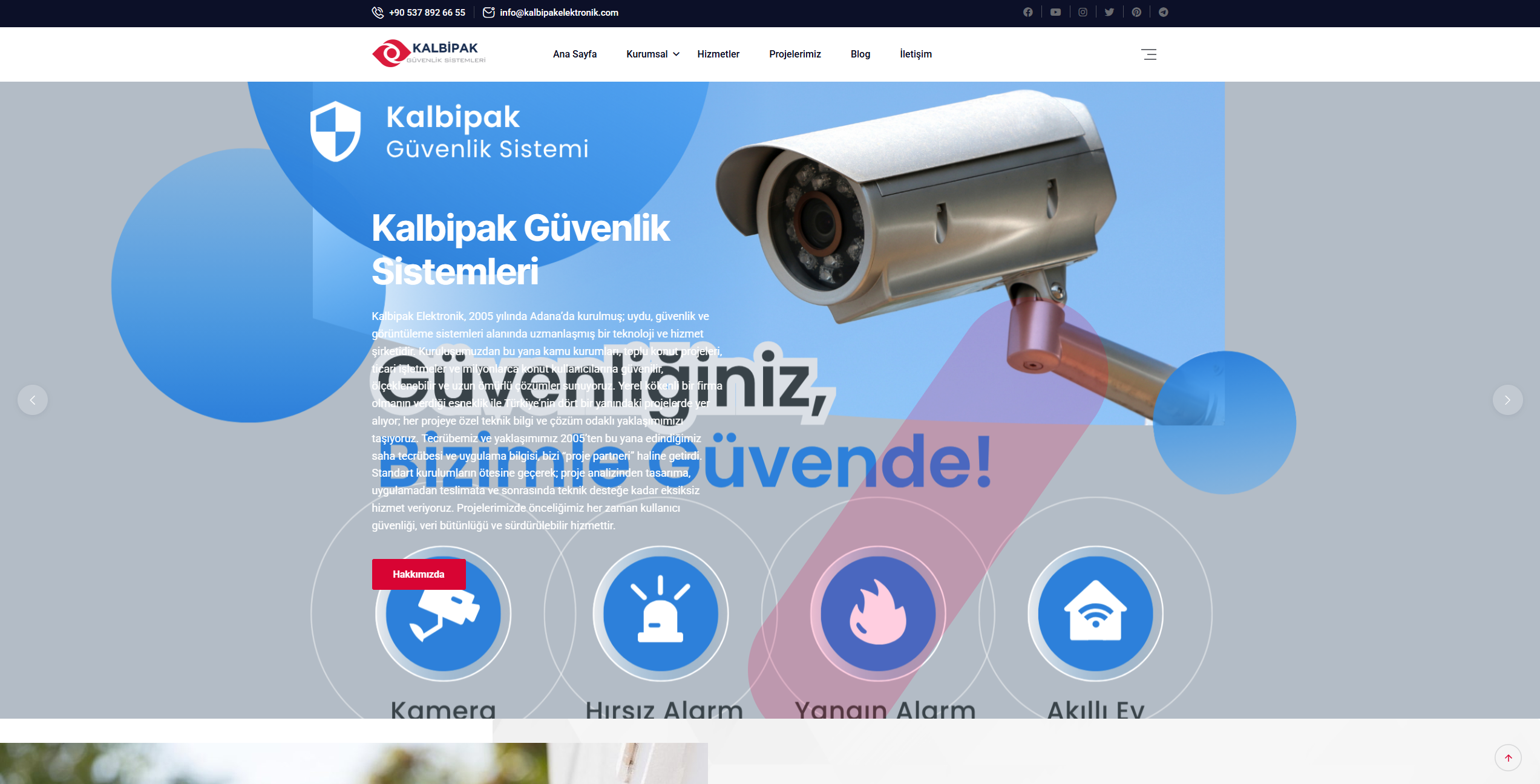Open the Telegram social icon
This screenshot has width=1540, height=784.
click(x=1163, y=12)
